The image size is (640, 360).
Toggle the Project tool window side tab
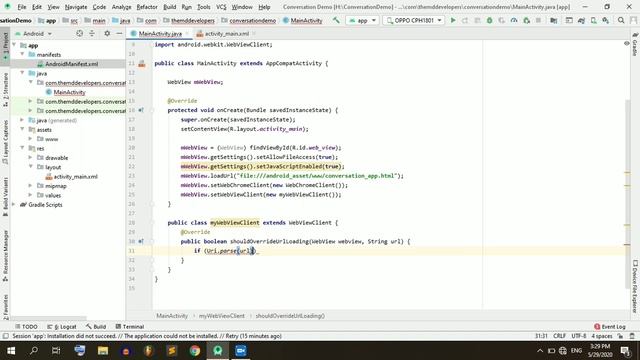click(5, 46)
